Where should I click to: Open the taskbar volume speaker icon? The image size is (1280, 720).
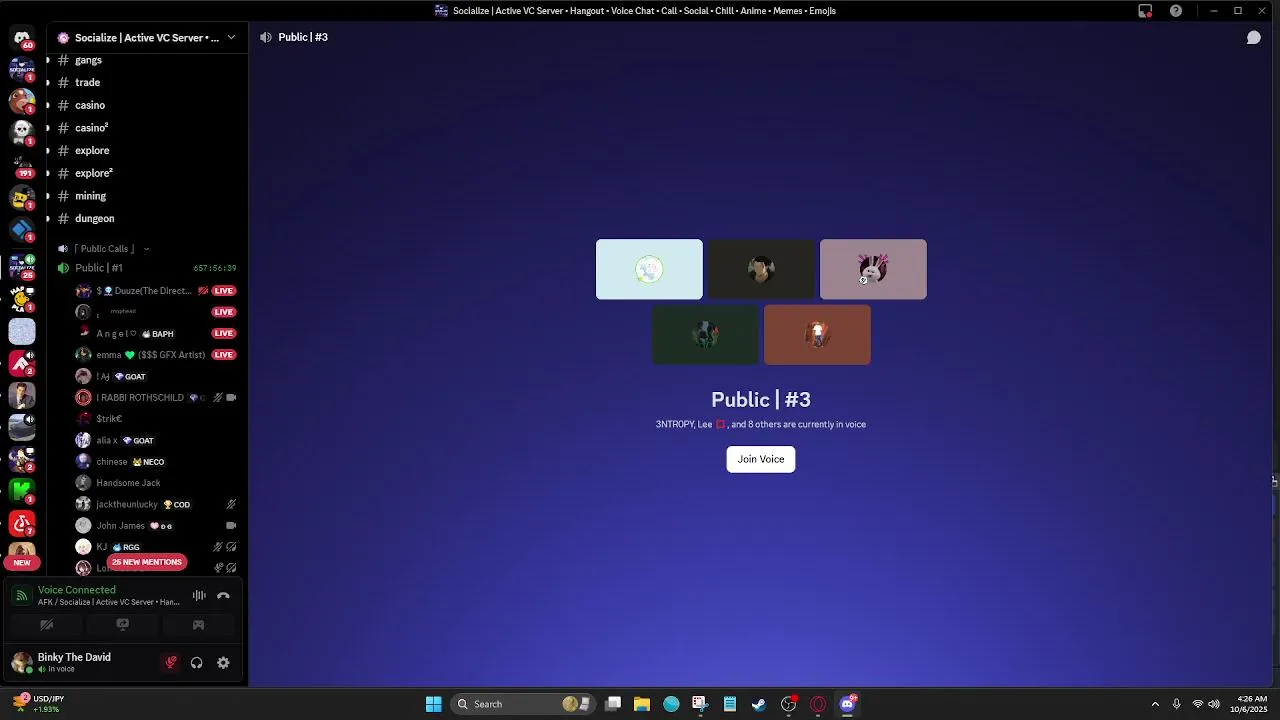[1214, 704]
